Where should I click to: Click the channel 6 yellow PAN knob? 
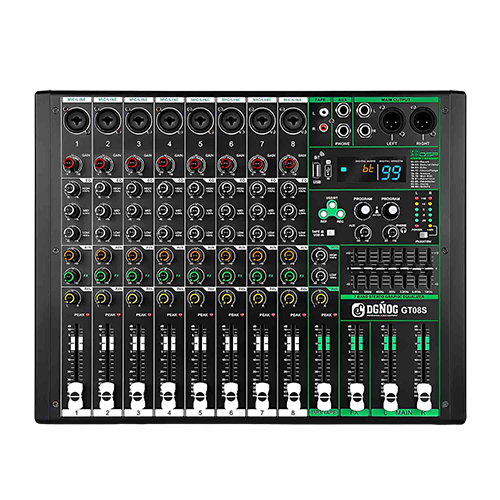click(x=226, y=298)
